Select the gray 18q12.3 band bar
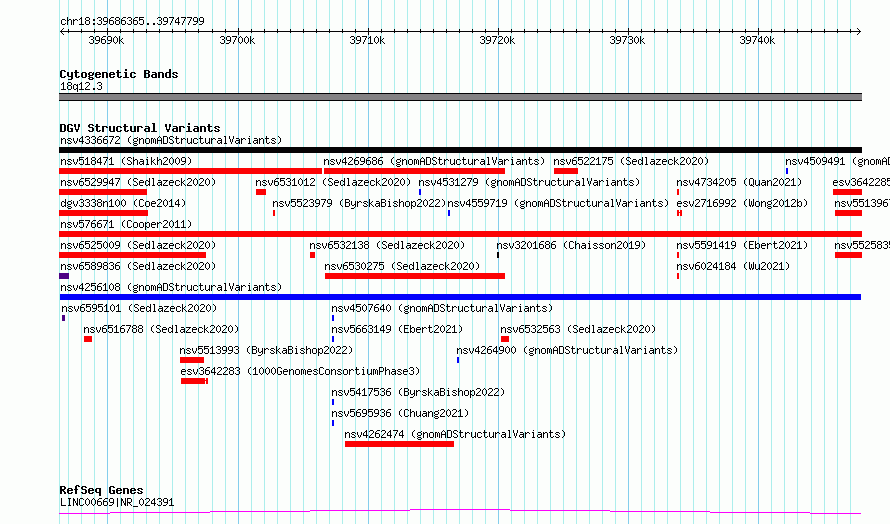The image size is (890, 524). (x=460, y=97)
